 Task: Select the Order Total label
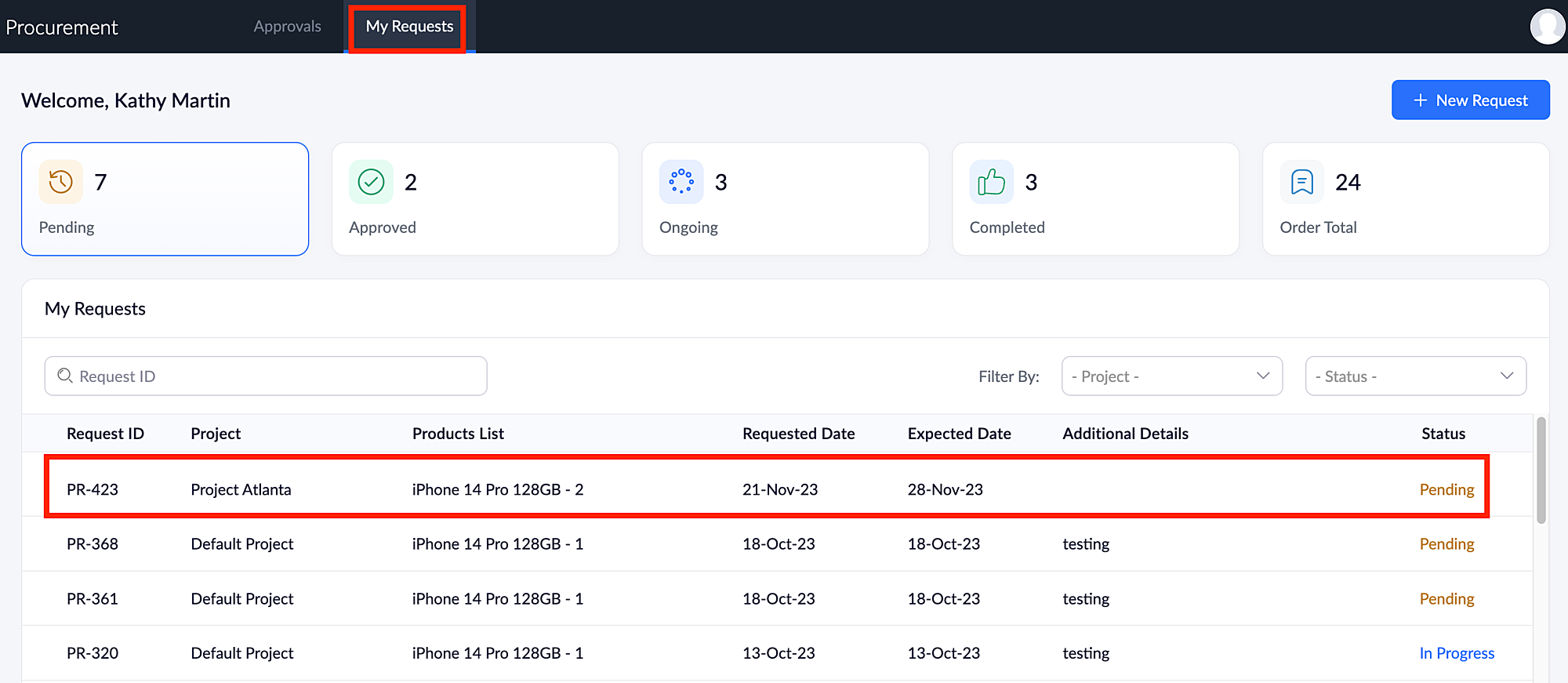point(1318,227)
